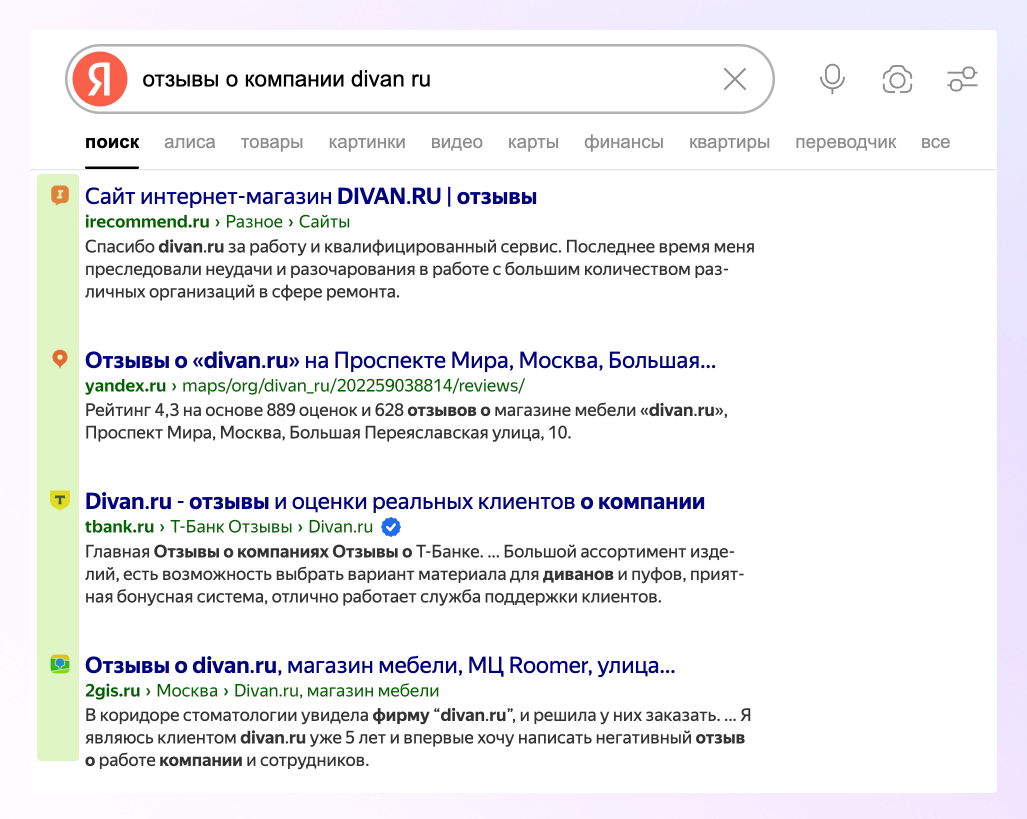Expand the все services menu
The width and height of the screenshot is (1027, 819).
(x=935, y=142)
